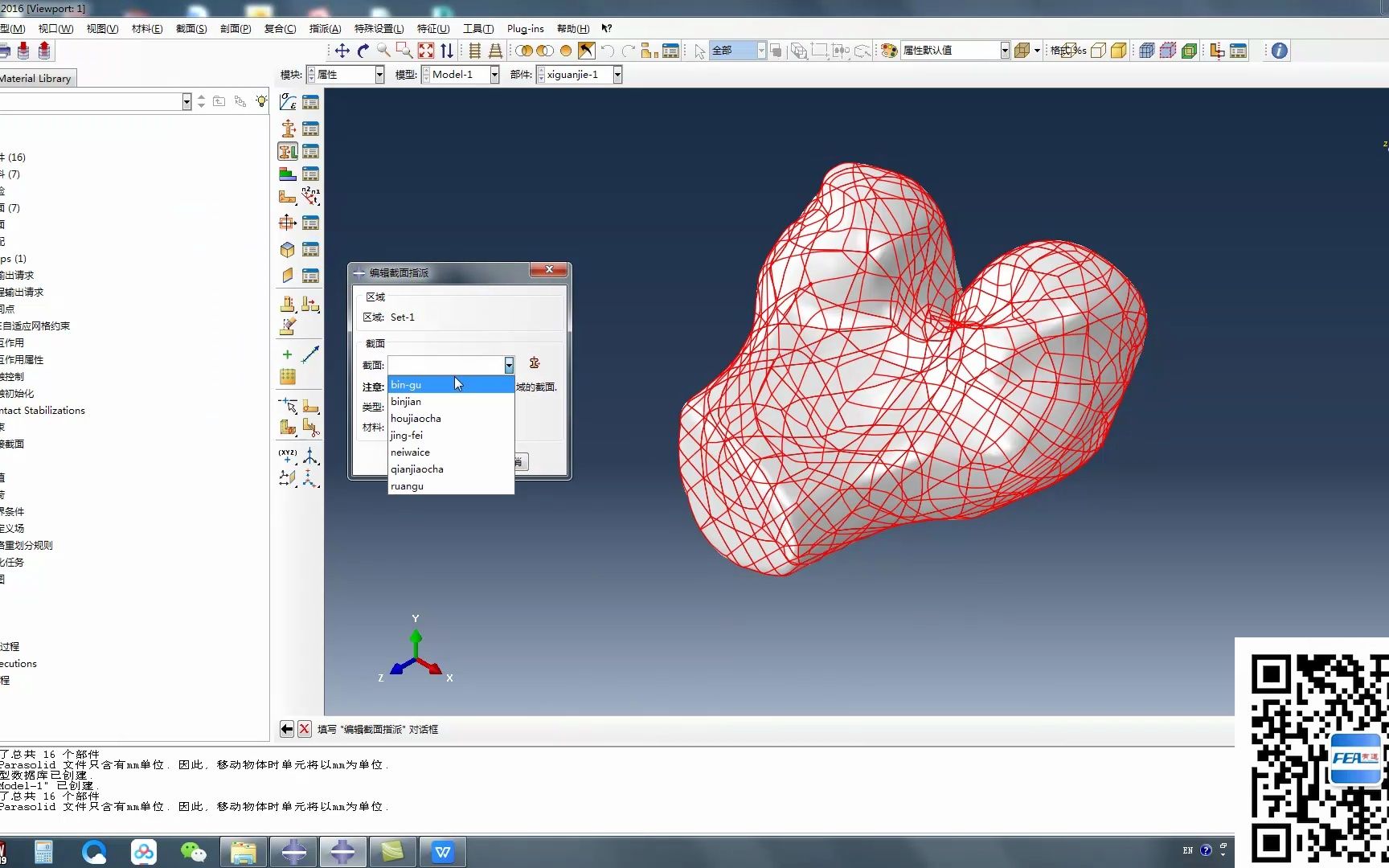Click the Assign Beam Orientation icon

pyautogui.click(x=310, y=196)
